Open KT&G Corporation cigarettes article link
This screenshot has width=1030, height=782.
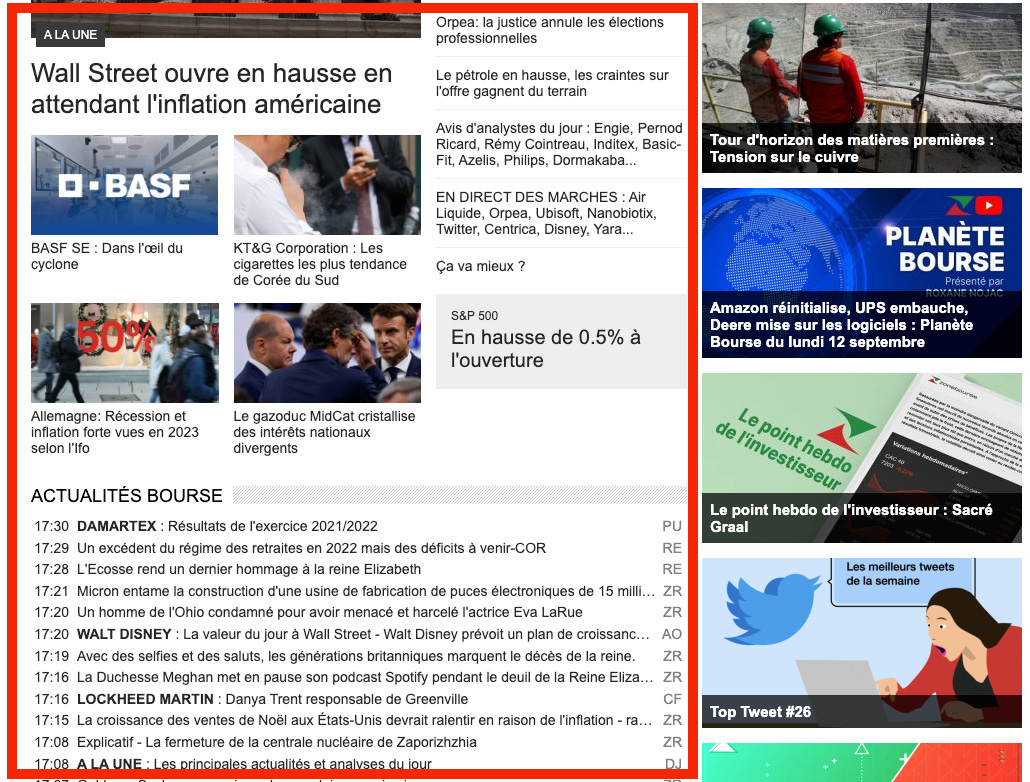click(x=320, y=264)
